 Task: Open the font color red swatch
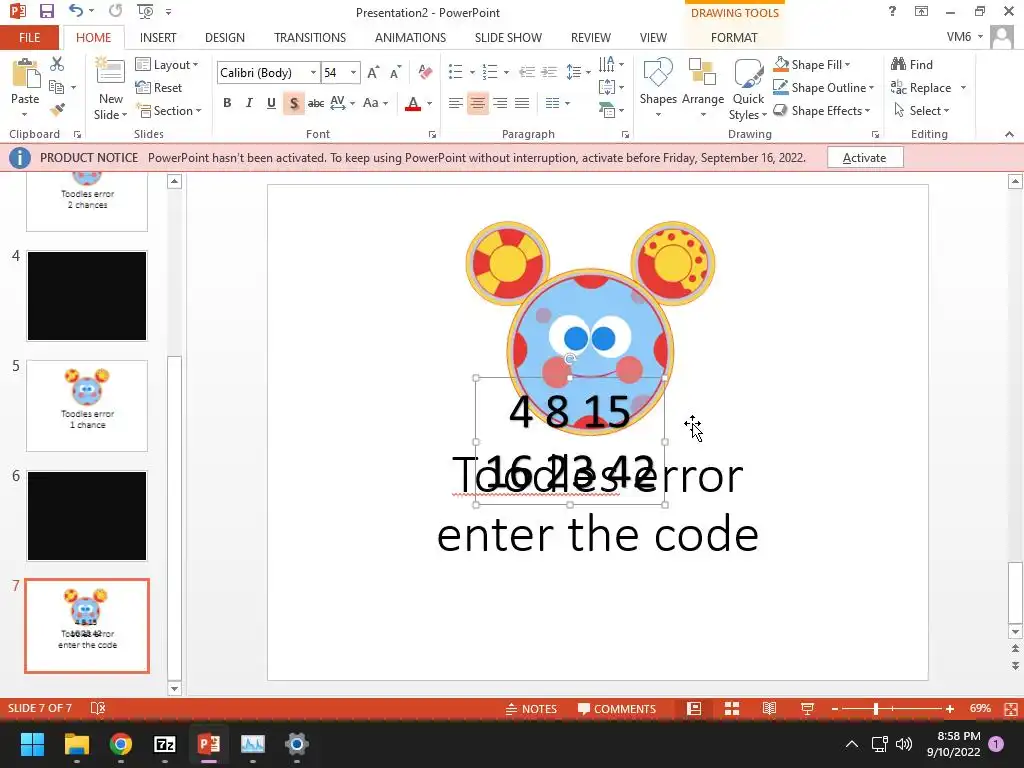pos(413,103)
